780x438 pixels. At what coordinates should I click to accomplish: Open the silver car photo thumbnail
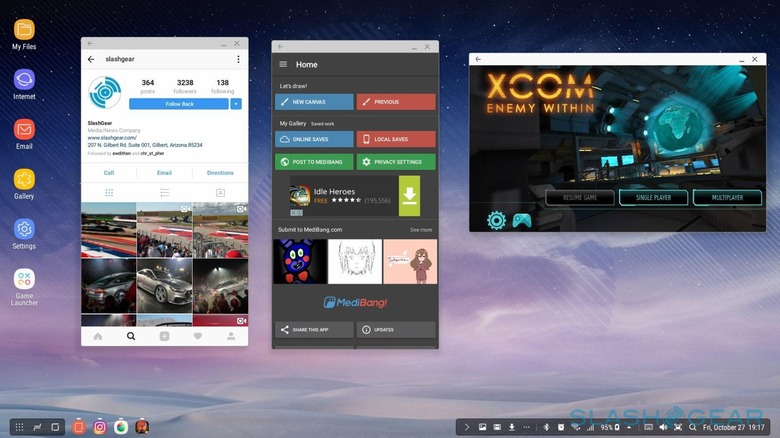tap(164, 285)
